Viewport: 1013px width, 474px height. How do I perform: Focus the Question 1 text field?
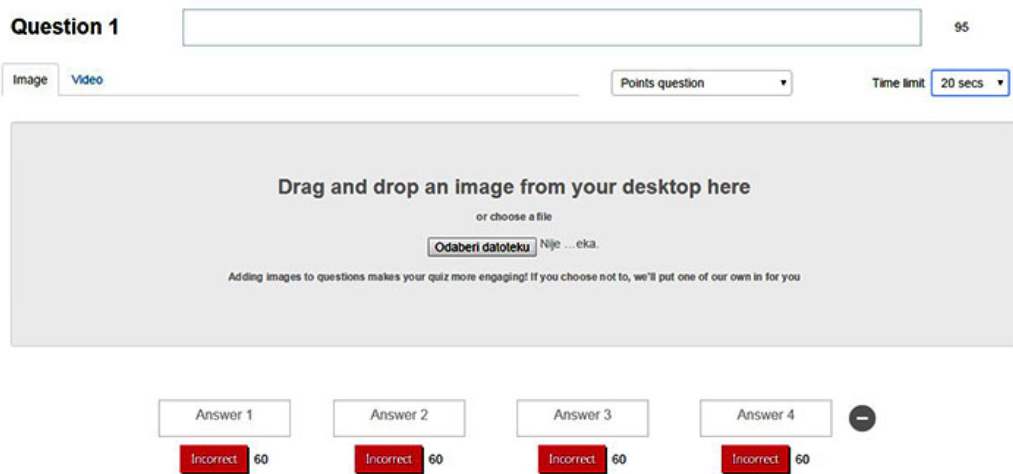pos(551,28)
